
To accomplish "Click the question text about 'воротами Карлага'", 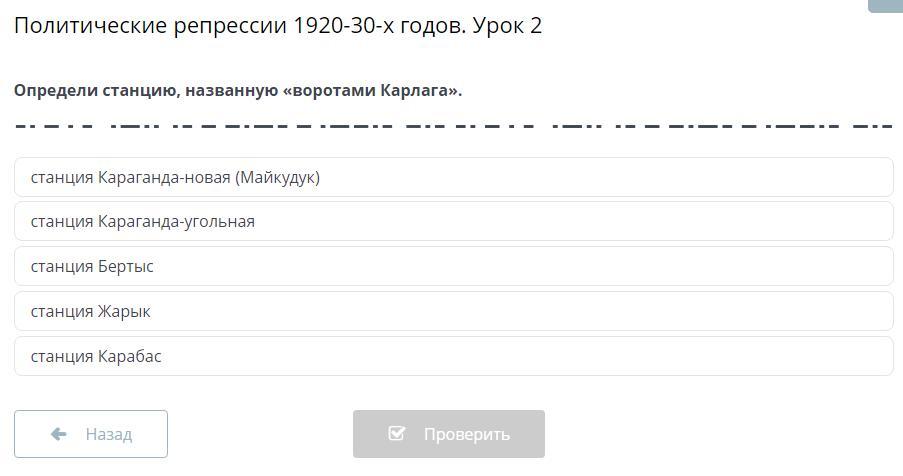I will [x=238, y=90].
